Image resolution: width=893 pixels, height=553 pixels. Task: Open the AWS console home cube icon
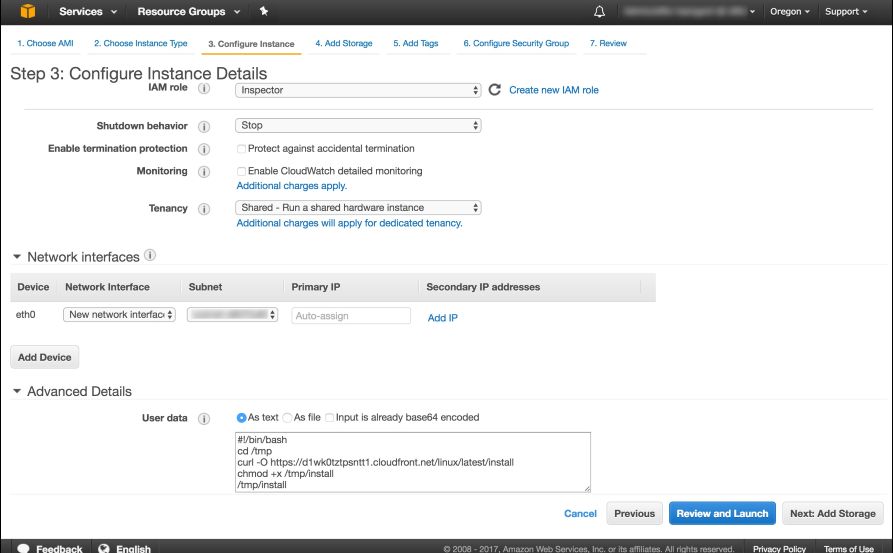coord(27,11)
